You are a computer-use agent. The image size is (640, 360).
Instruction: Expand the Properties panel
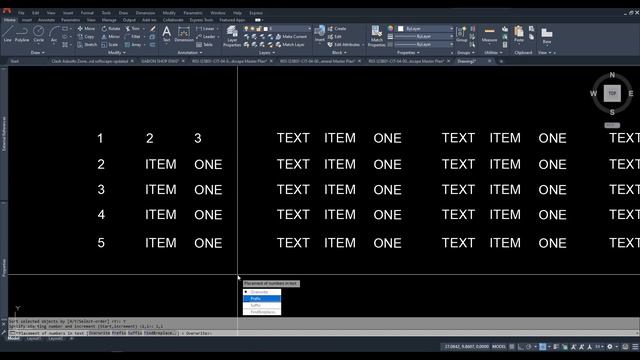[408, 53]
